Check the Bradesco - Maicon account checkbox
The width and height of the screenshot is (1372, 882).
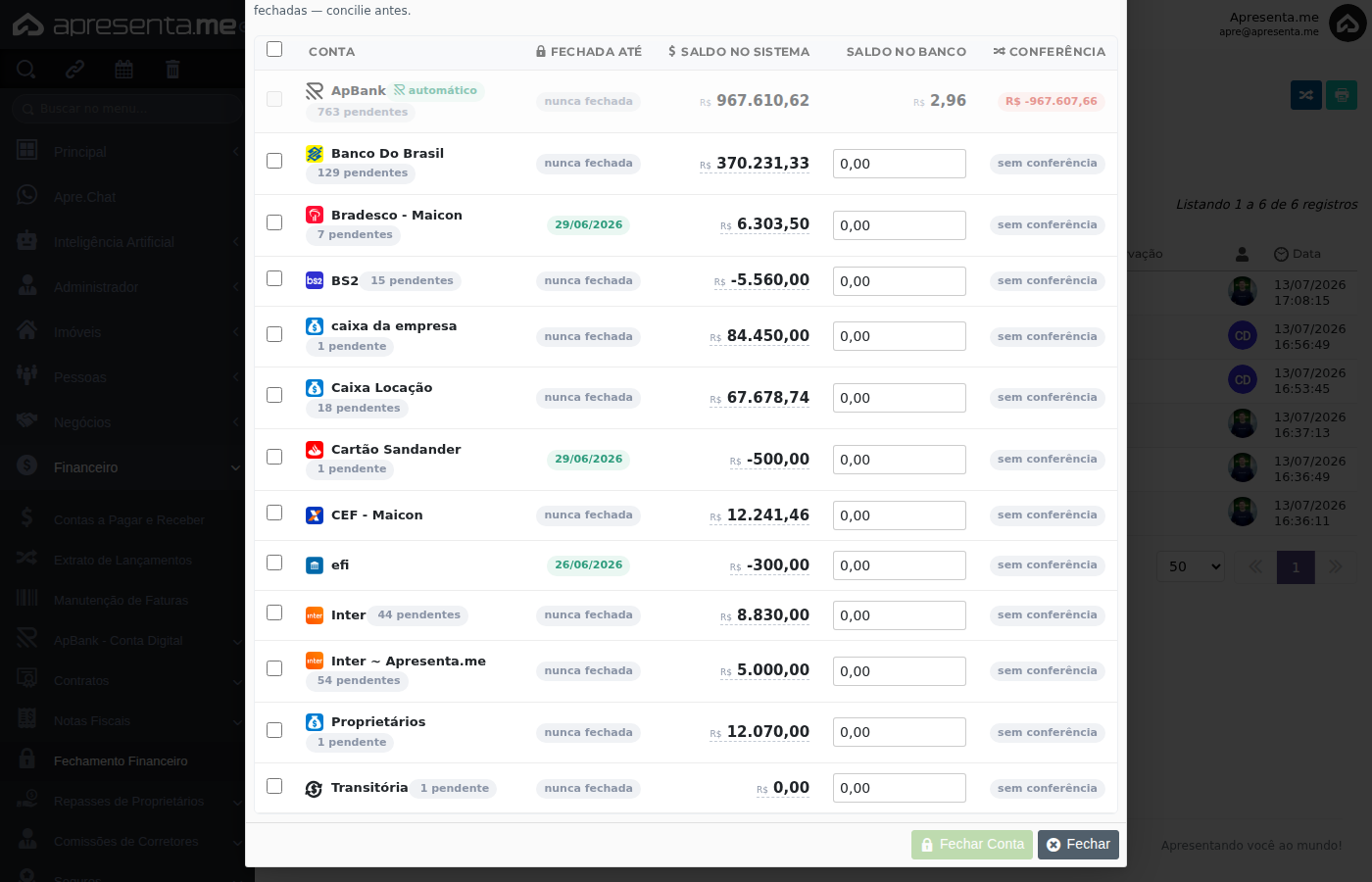tap(274, 222)
